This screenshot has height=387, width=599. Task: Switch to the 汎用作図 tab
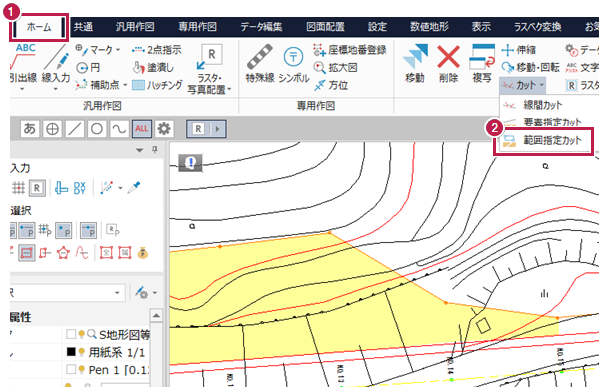pos(135,27)
